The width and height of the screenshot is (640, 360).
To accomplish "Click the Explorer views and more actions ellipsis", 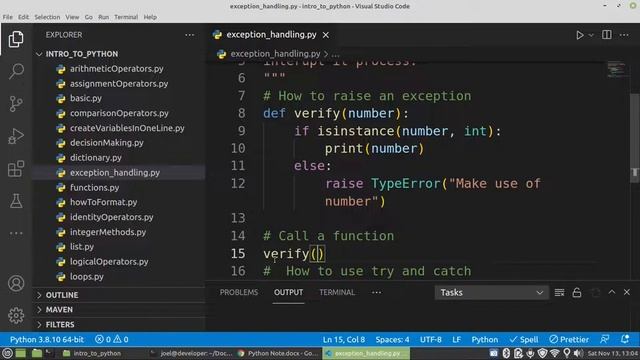I will 189,35.
